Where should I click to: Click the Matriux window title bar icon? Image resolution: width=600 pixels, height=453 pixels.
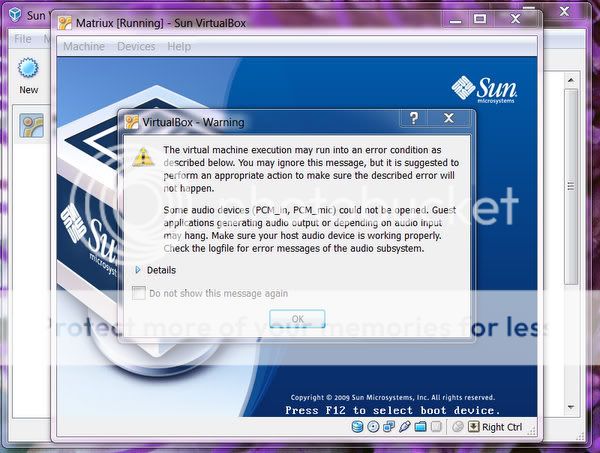[x=65, y=23]
